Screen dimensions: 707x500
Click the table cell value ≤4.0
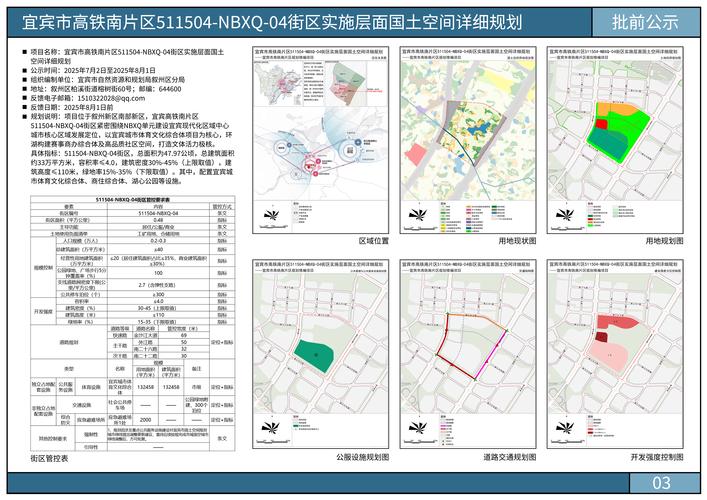[x=158, y=301]
